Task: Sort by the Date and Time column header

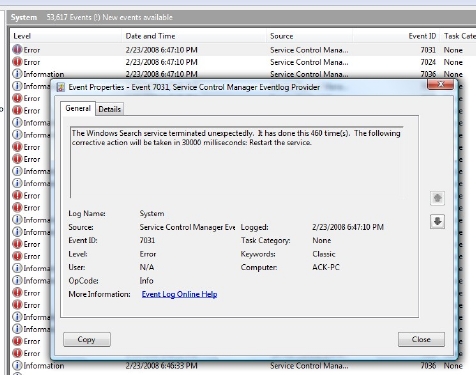Action: tap(194, 36)
